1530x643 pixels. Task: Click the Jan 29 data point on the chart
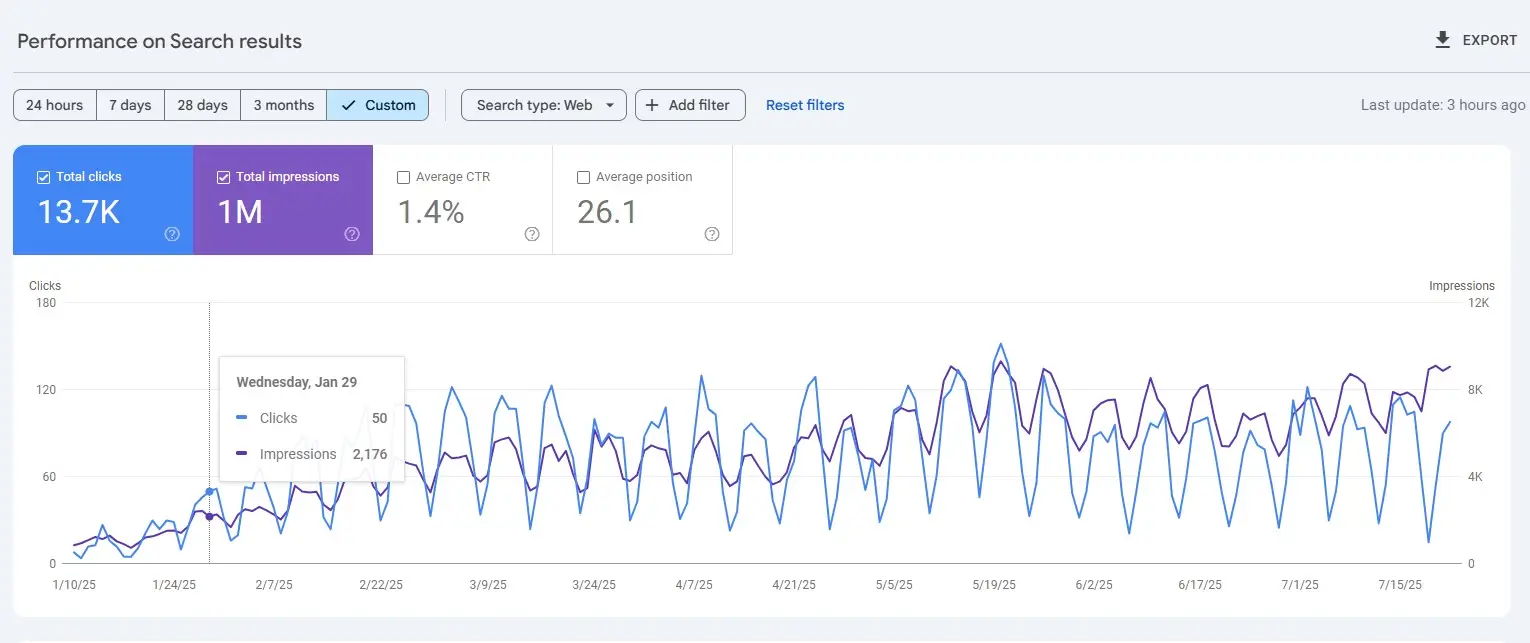pos(210,491)
